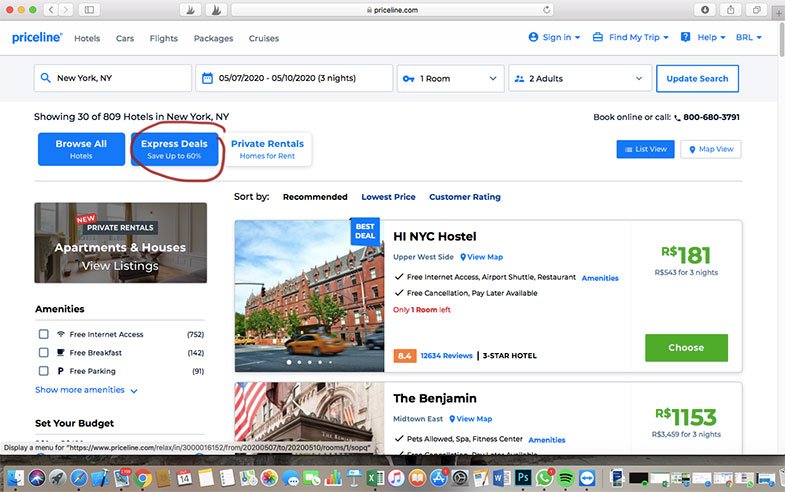This screenshot has width=785, height=492.
Task: Open Photos app in the dock
Action: pos(269,478)
